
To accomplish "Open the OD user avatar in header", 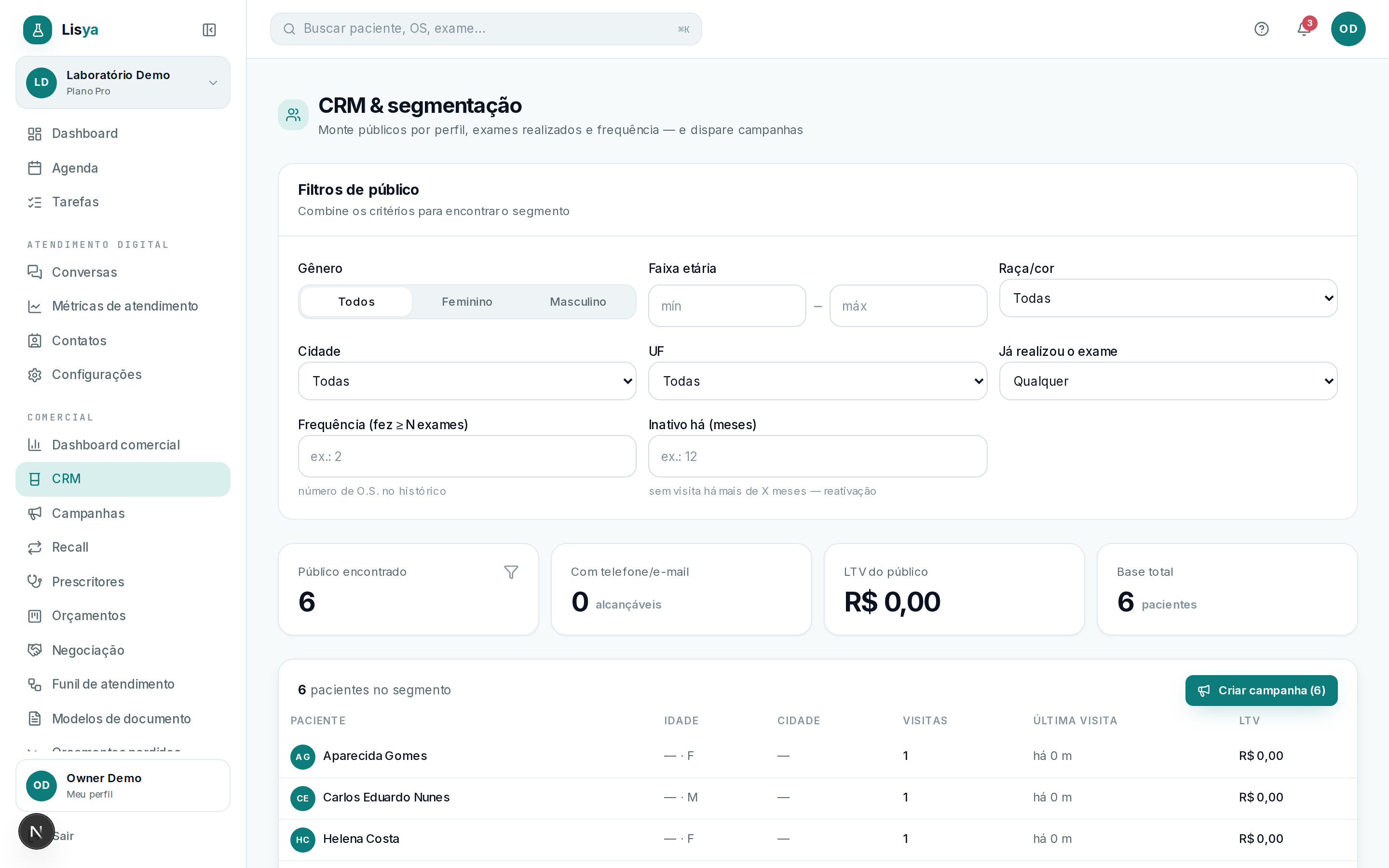I will pyautogui.click(x=1348, y=29).
